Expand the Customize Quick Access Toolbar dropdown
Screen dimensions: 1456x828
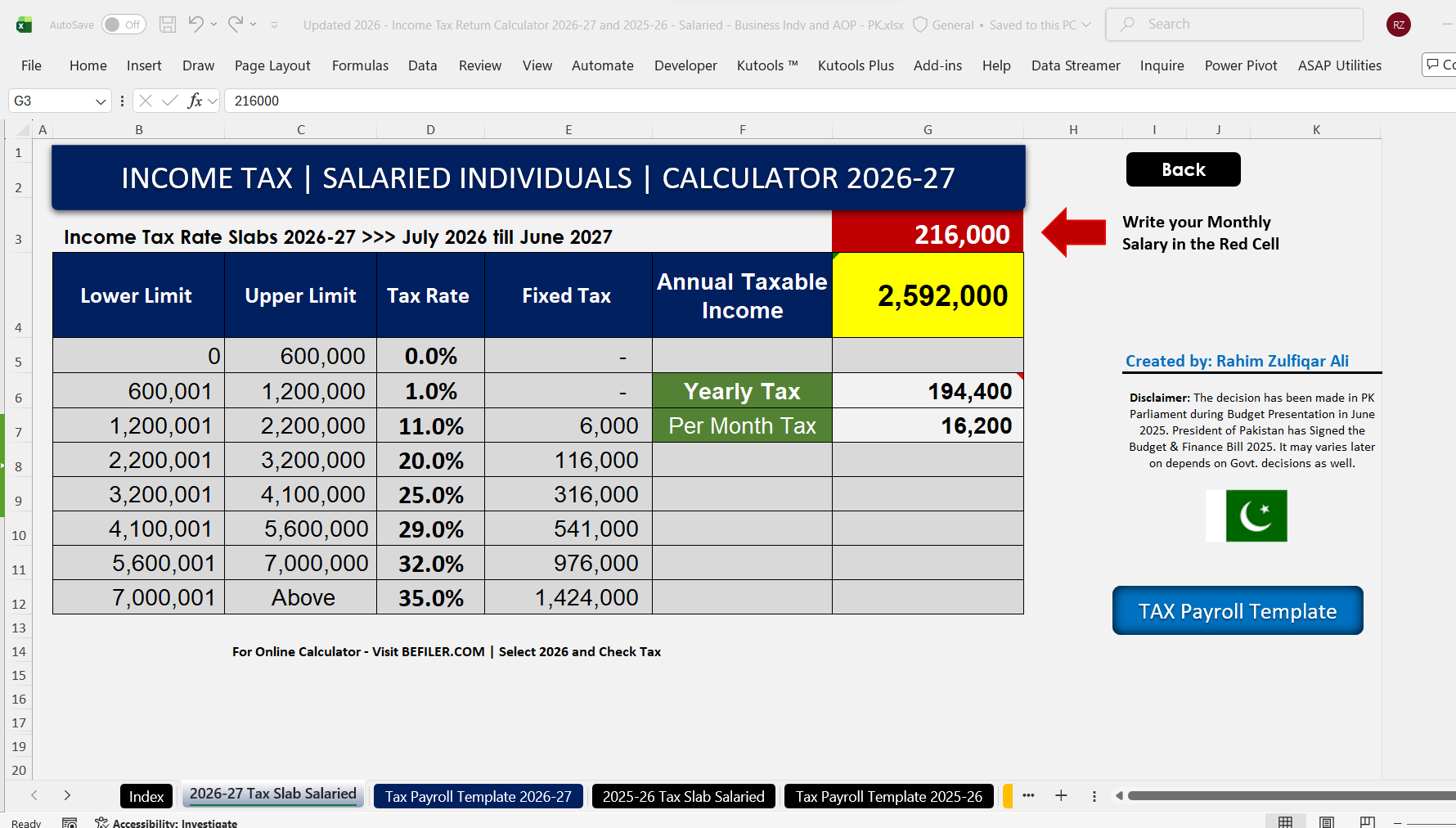click(274, 25)
